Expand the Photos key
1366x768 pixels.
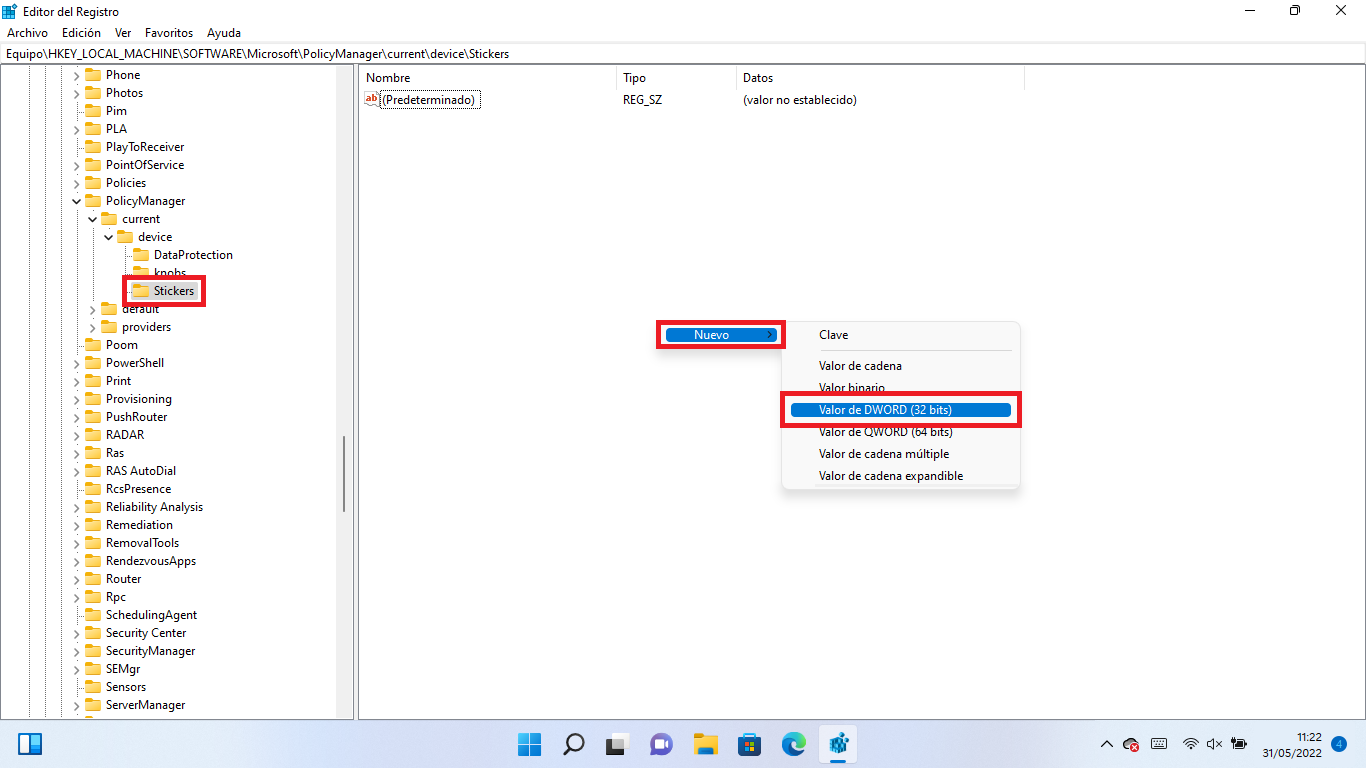76,93
